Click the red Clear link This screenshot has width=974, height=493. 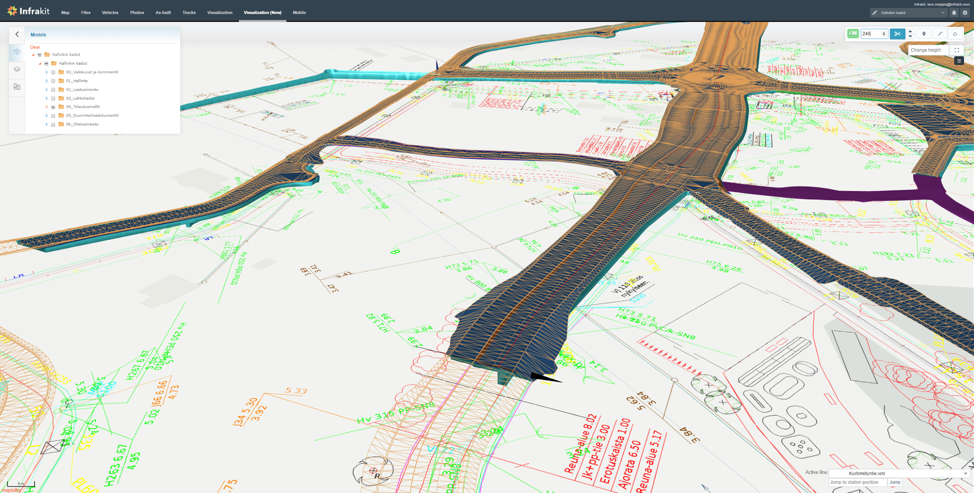(35, 47)
